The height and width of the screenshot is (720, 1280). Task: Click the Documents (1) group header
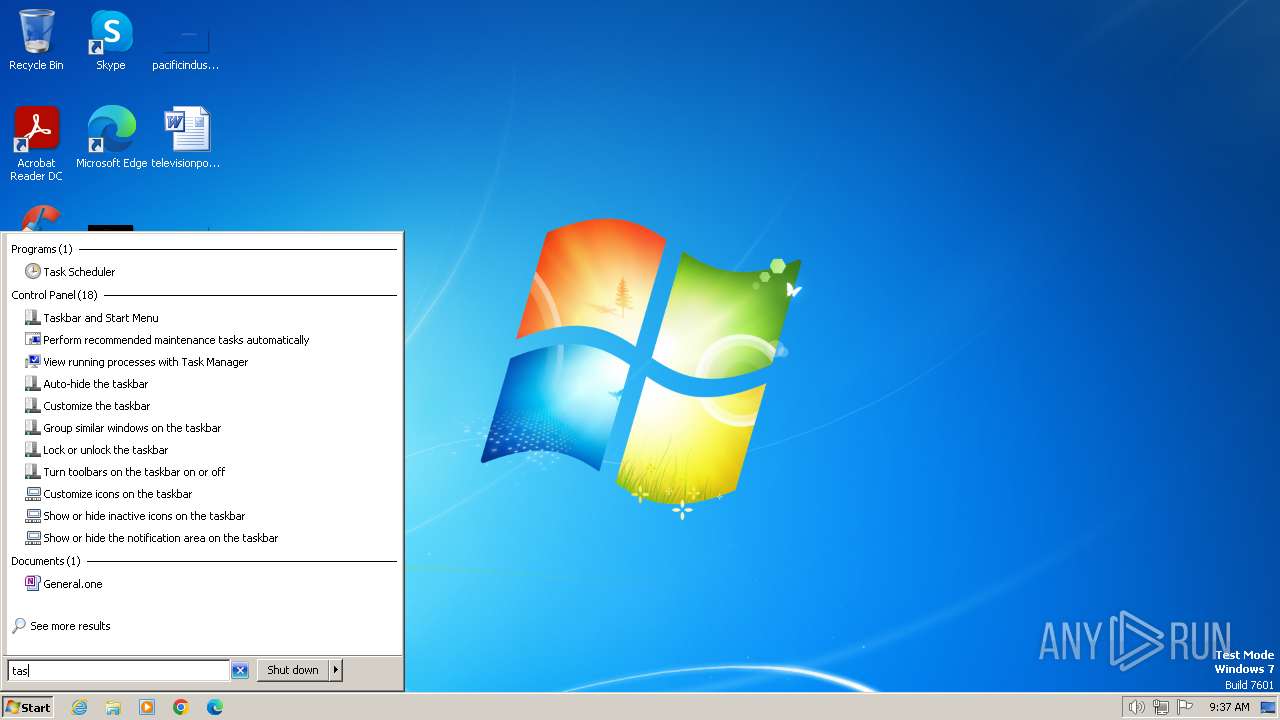[x=46, y=561]
